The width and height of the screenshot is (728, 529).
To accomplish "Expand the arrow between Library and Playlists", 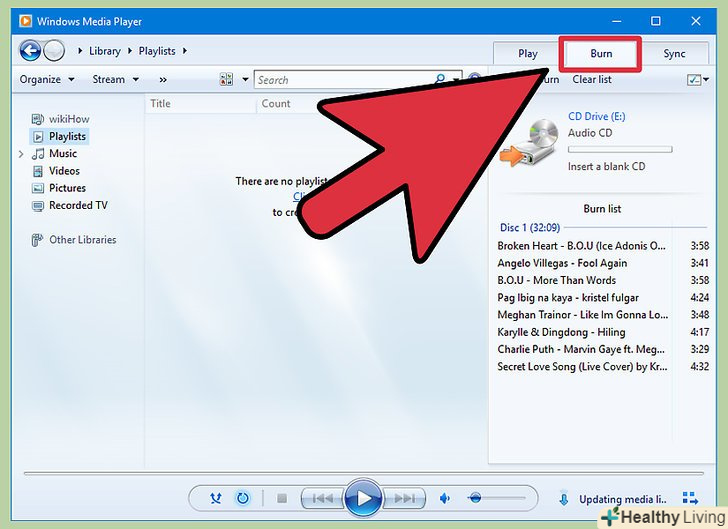I will 130,51.
